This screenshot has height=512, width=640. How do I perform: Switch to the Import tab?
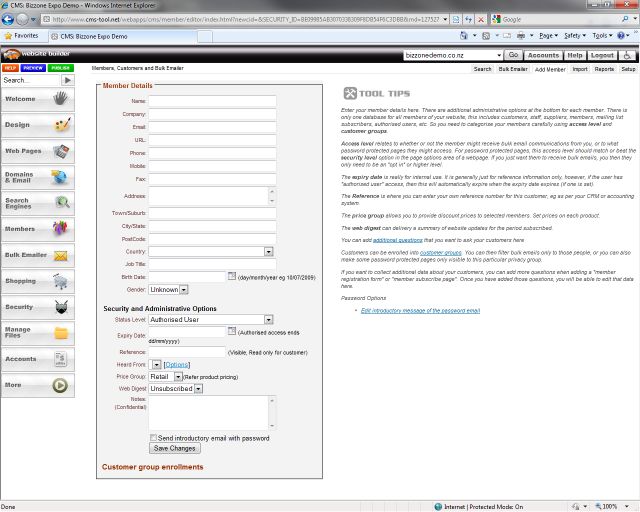click(x=580, y=69)
